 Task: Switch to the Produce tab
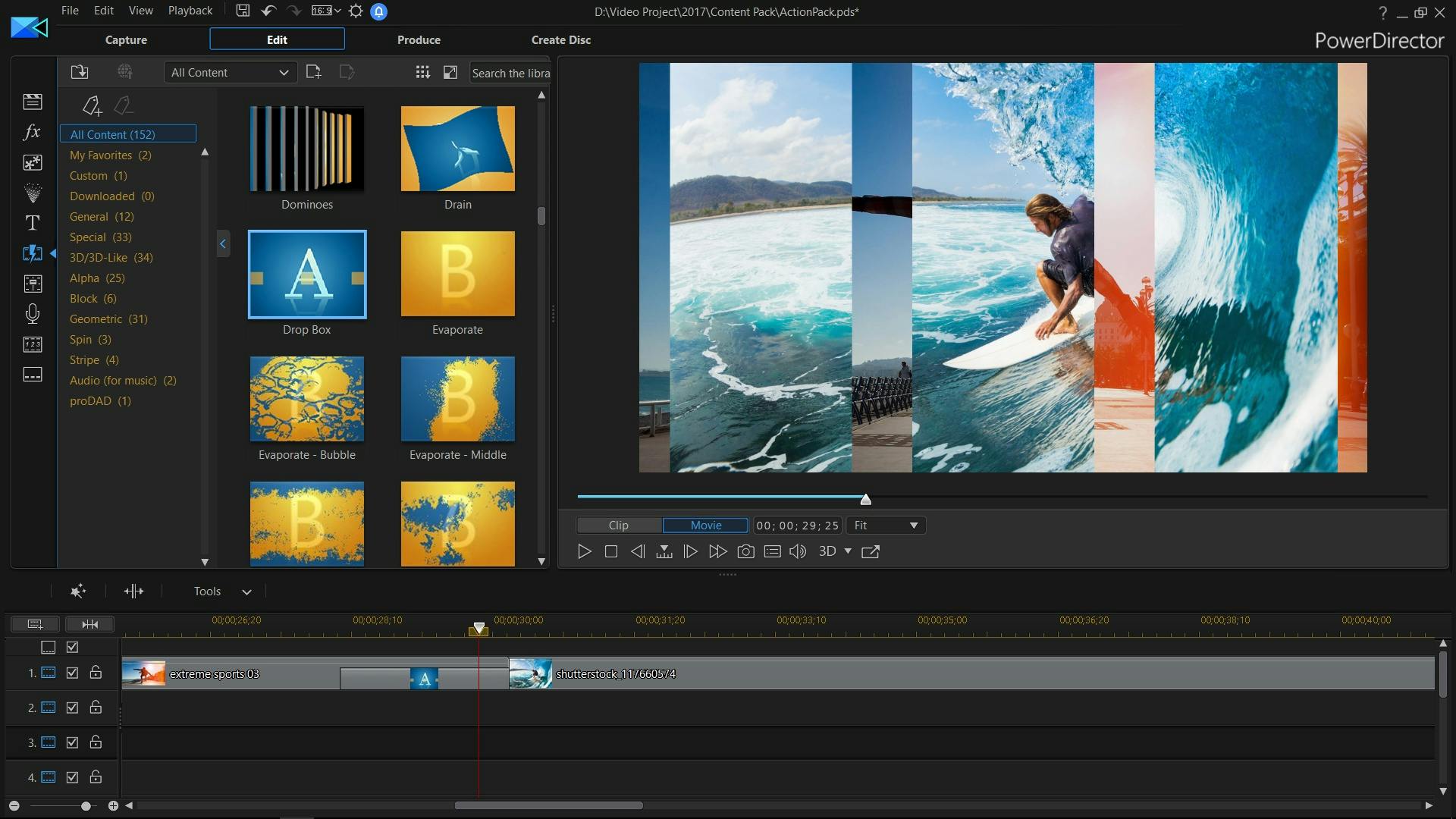click(x=419, y=39)
